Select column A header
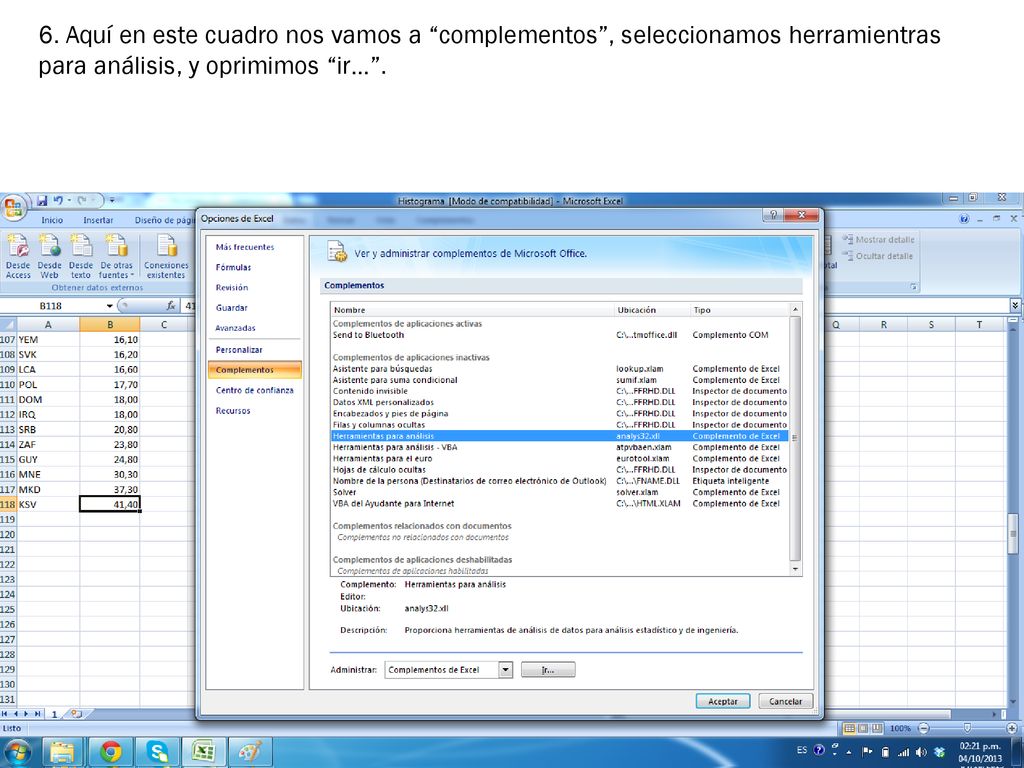This screenshot has width=1024, height=768. pyautogui.click(x=48, y=325)
